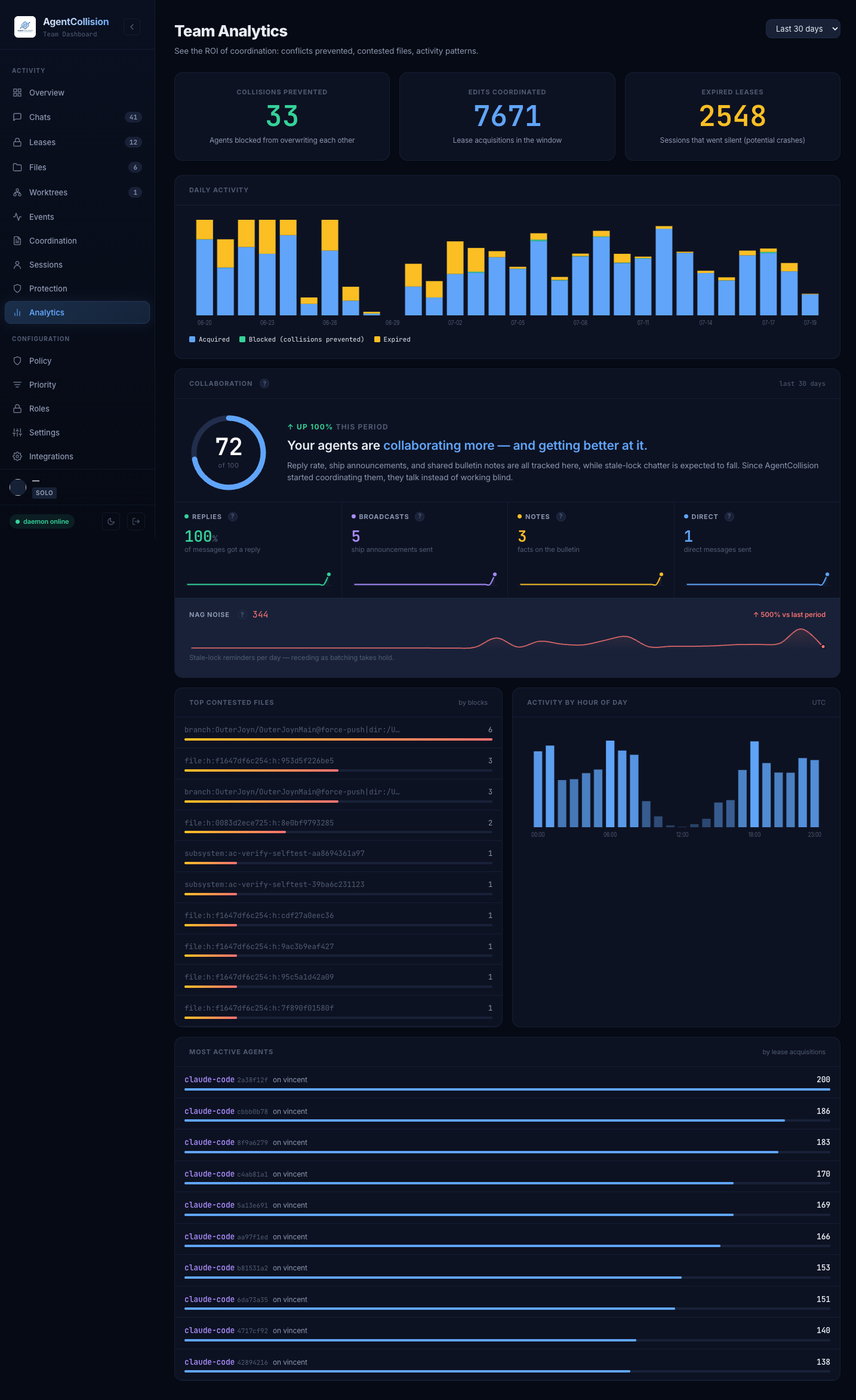Click the Replies 100% stat
The height and width of the screenshot is (1400, 856).
click(x=201, y=536)
